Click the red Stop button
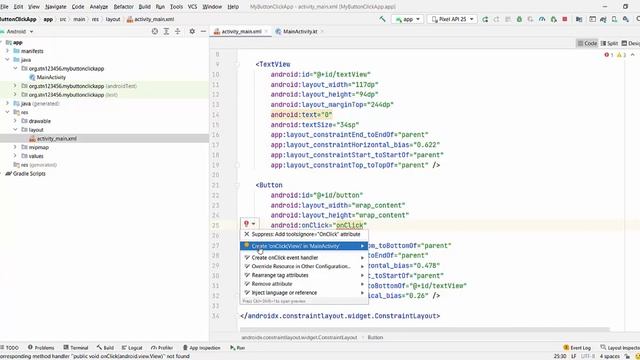Viewport: 640px width, 360px height. pyautogui.click(x=565, y=19)
